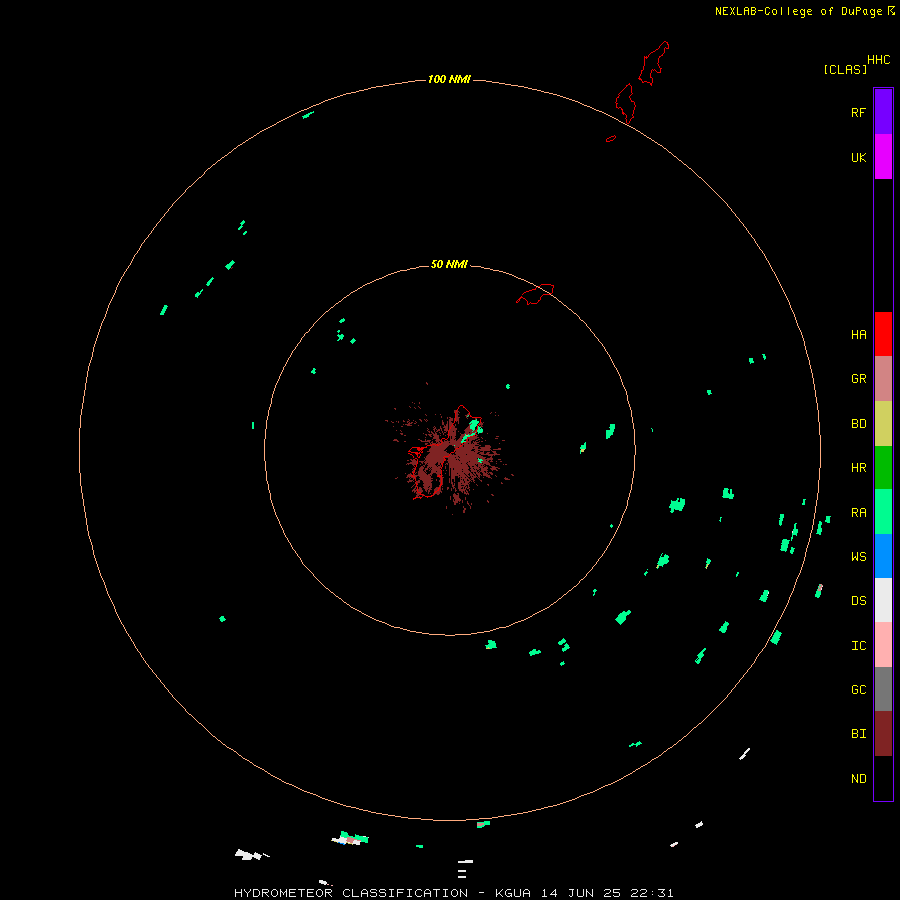Click the GR legend label
The image size is (900, 900).
tap(858, 379)
